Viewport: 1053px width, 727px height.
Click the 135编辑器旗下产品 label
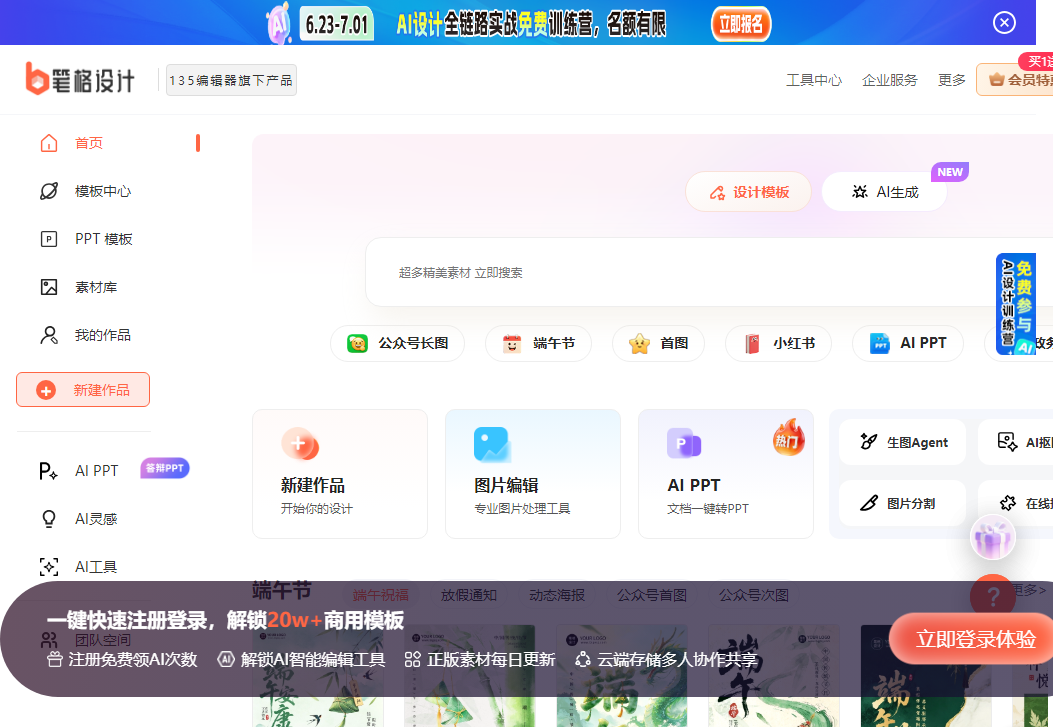pos(231,81)
